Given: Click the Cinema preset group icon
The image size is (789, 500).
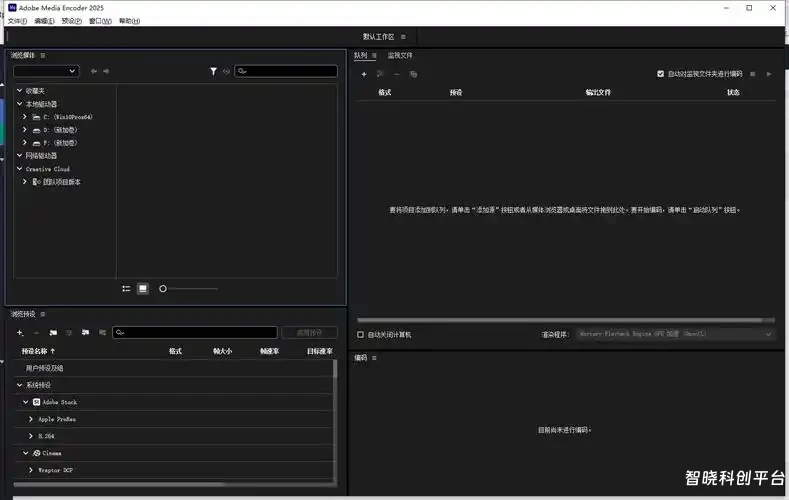Looking at the screenshot, I should click(37, 453).
